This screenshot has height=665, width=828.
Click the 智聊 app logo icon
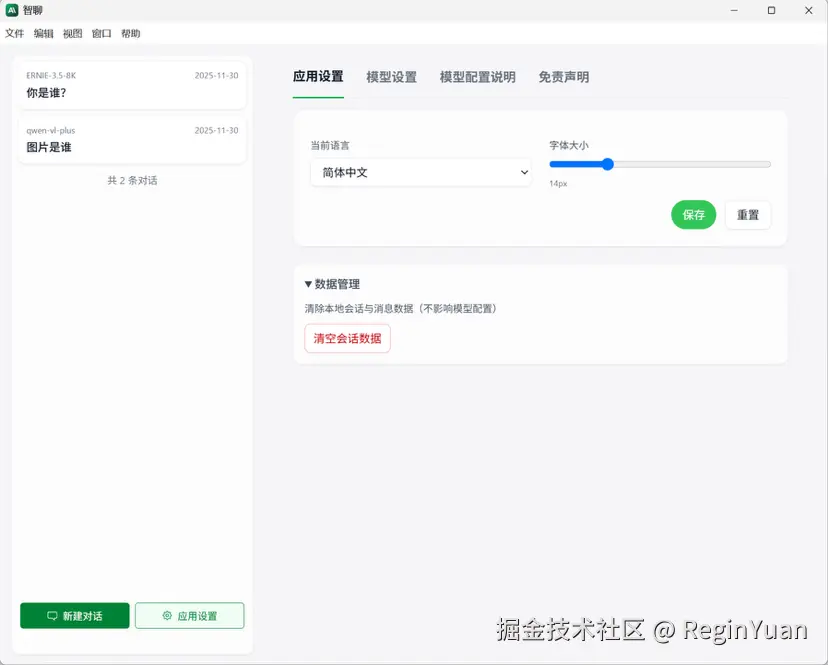click(x=12, y=10)
